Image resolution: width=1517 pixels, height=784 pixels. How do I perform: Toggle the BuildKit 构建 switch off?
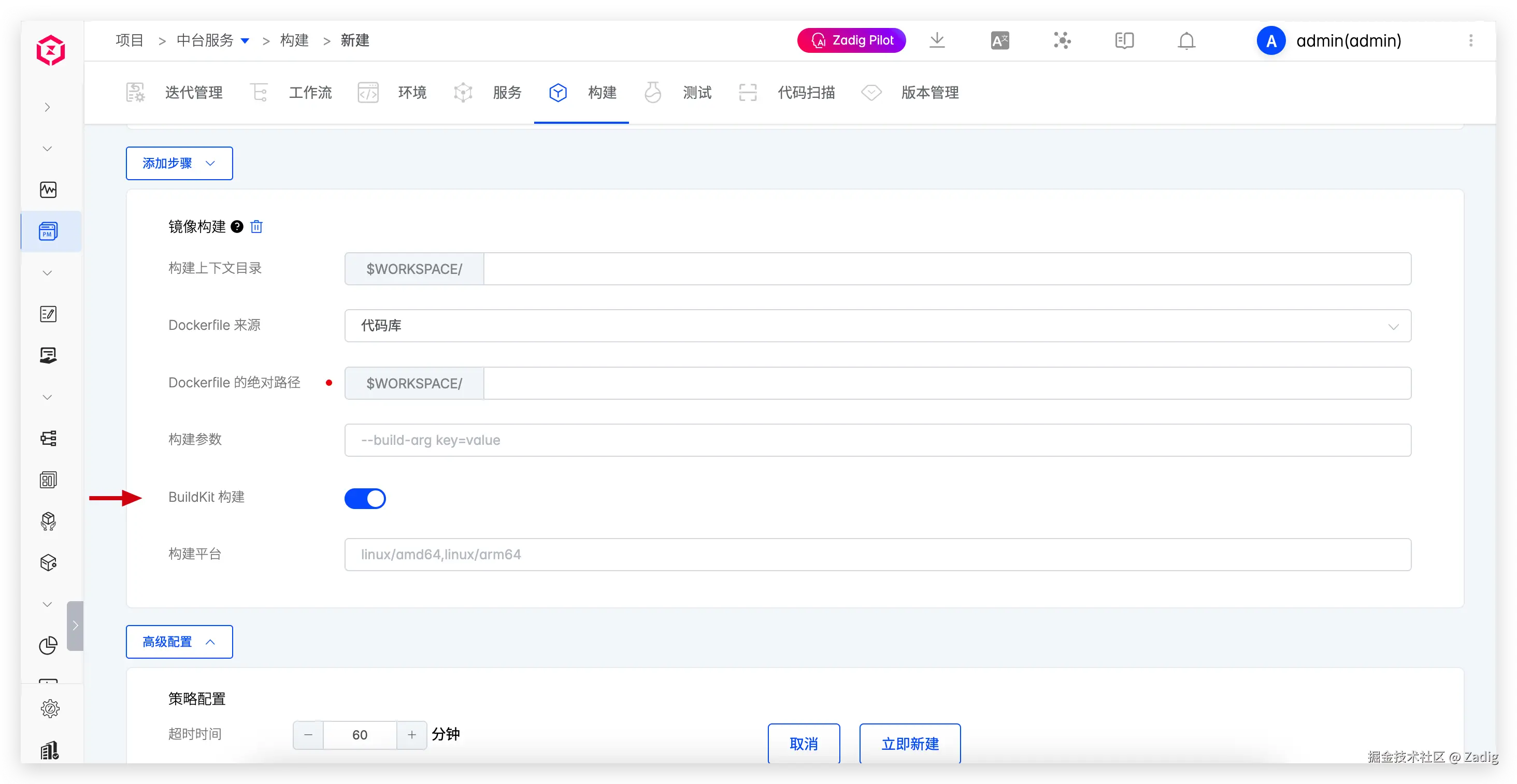(365, 499)
